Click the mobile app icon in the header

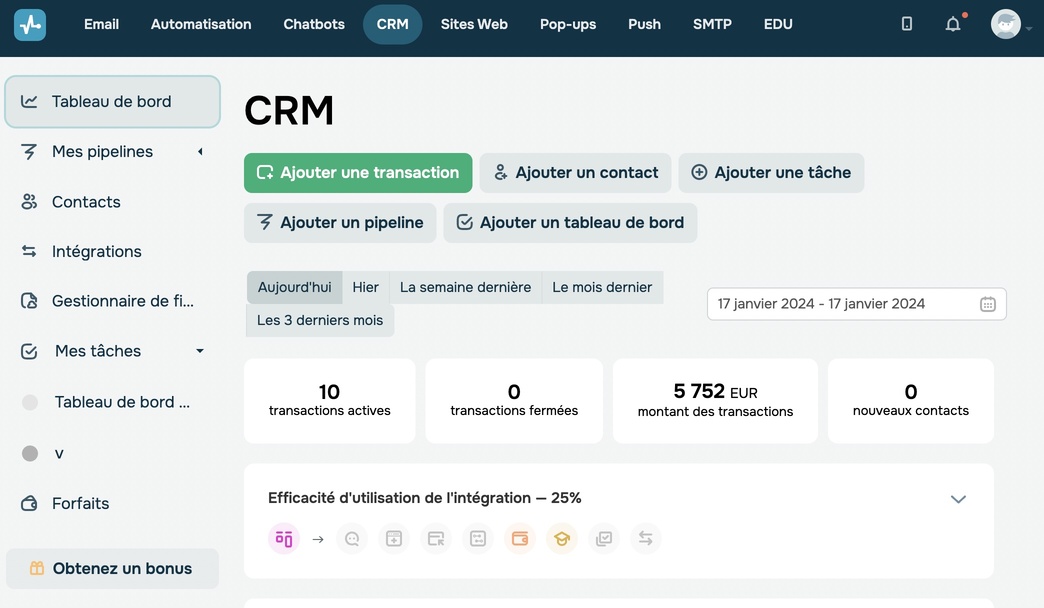tap(906, 23)
